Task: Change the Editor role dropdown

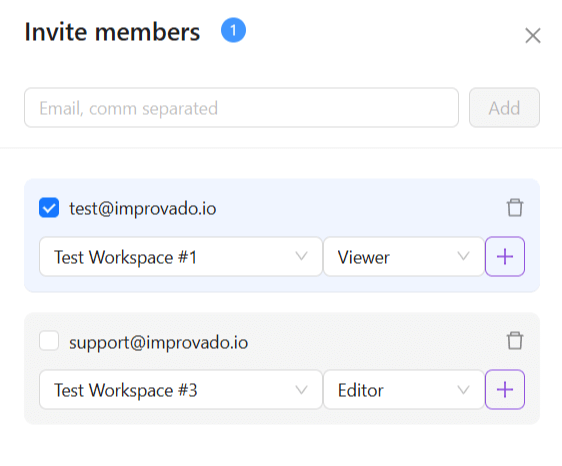Action: pos(404,390)
